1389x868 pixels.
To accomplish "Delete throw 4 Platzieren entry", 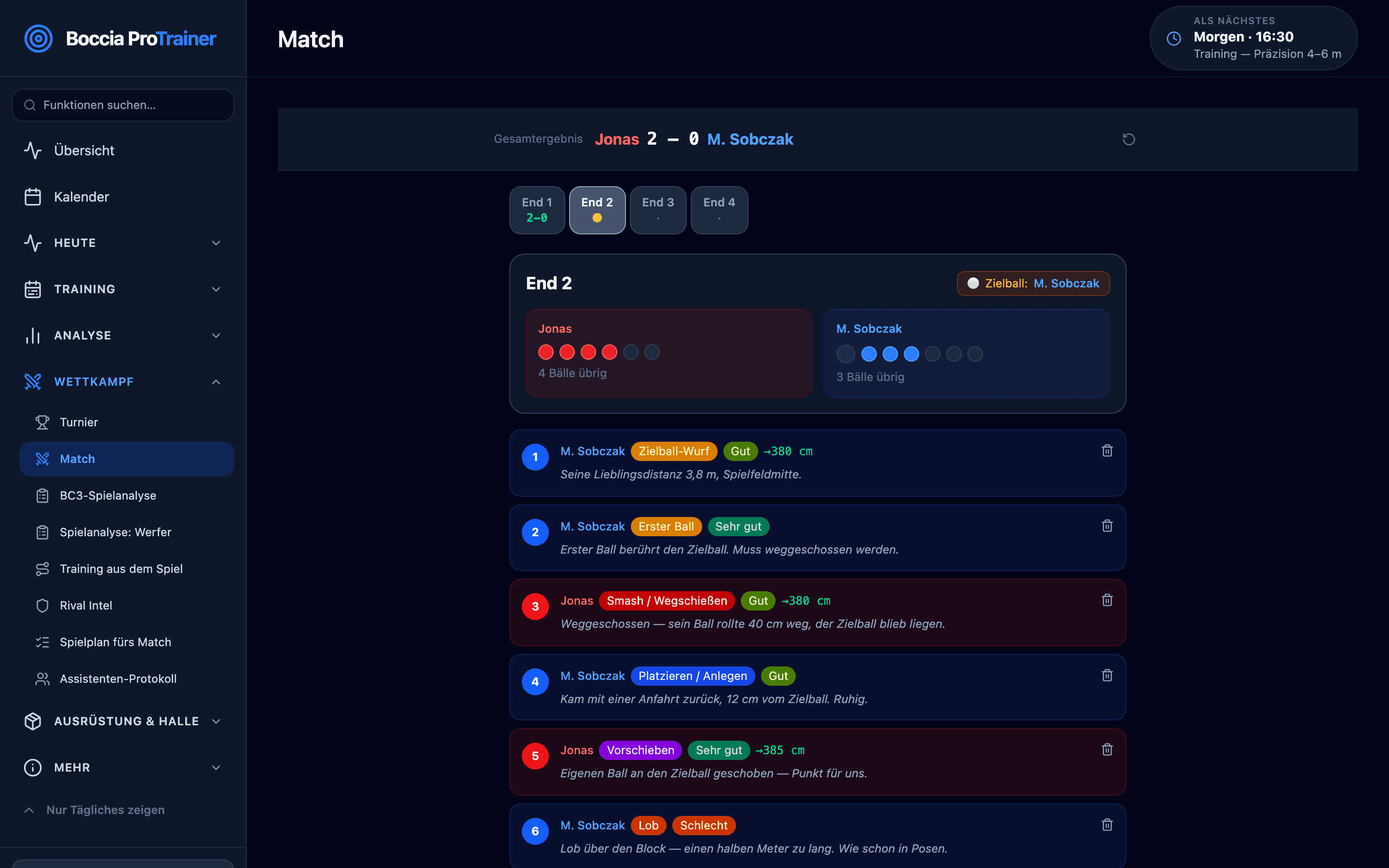I will (x=1107, y=675).
